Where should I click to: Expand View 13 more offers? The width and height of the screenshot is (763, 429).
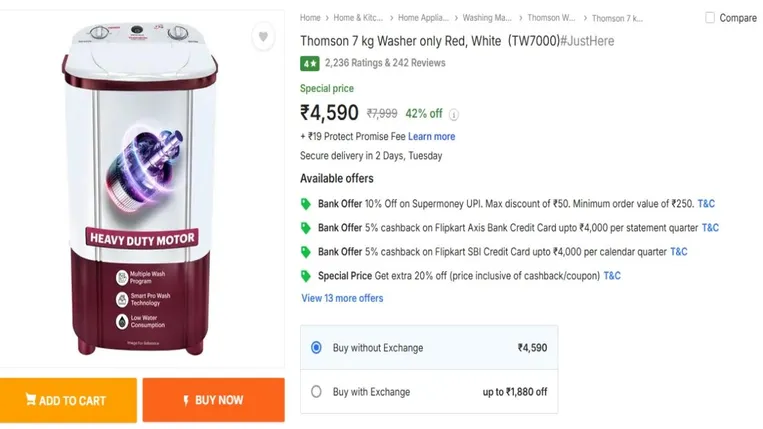pyautogui.click(x=342, y=298)
